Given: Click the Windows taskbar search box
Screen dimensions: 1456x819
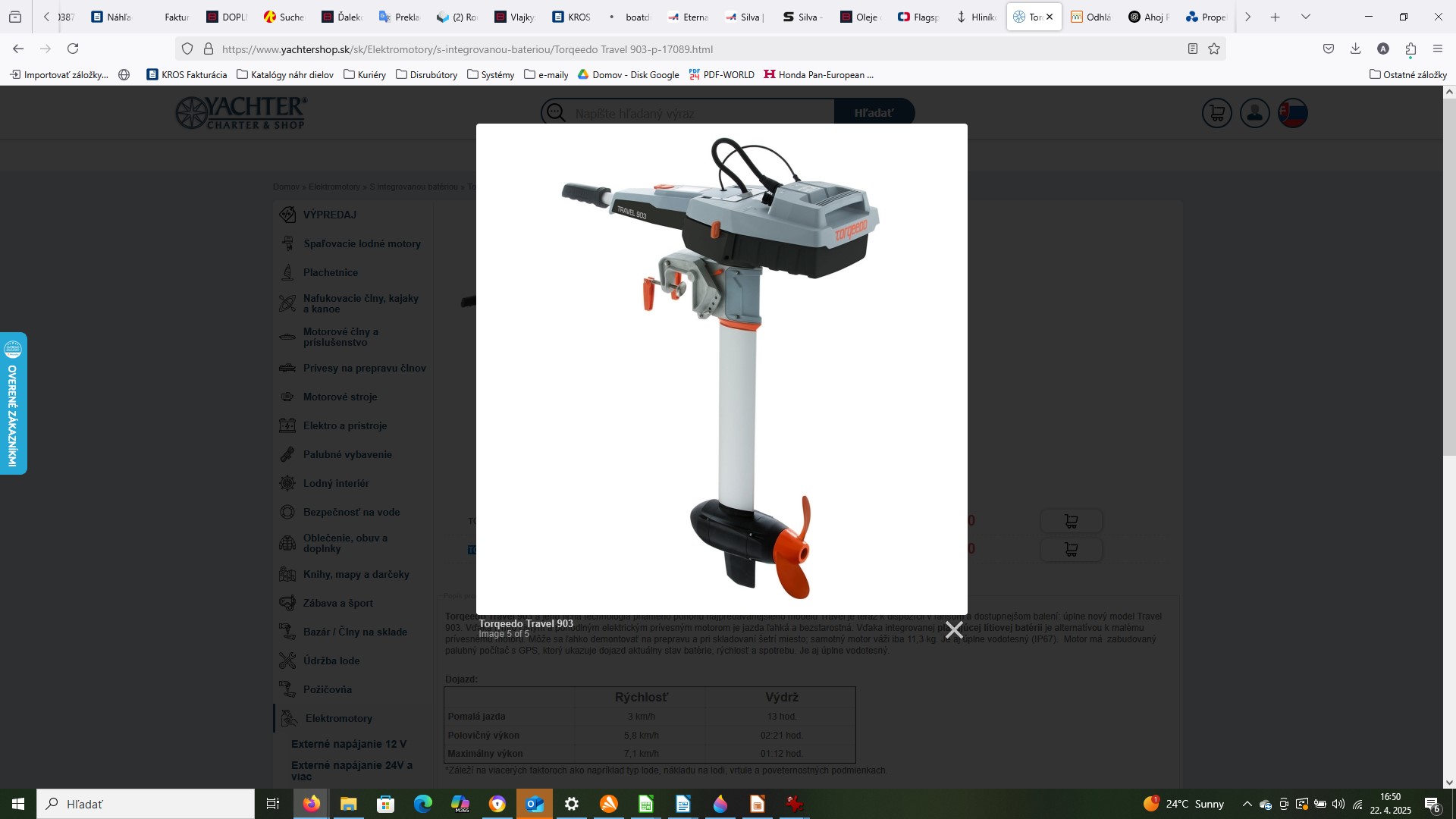Looking at the screenshot, I should [x=146, y=804].
